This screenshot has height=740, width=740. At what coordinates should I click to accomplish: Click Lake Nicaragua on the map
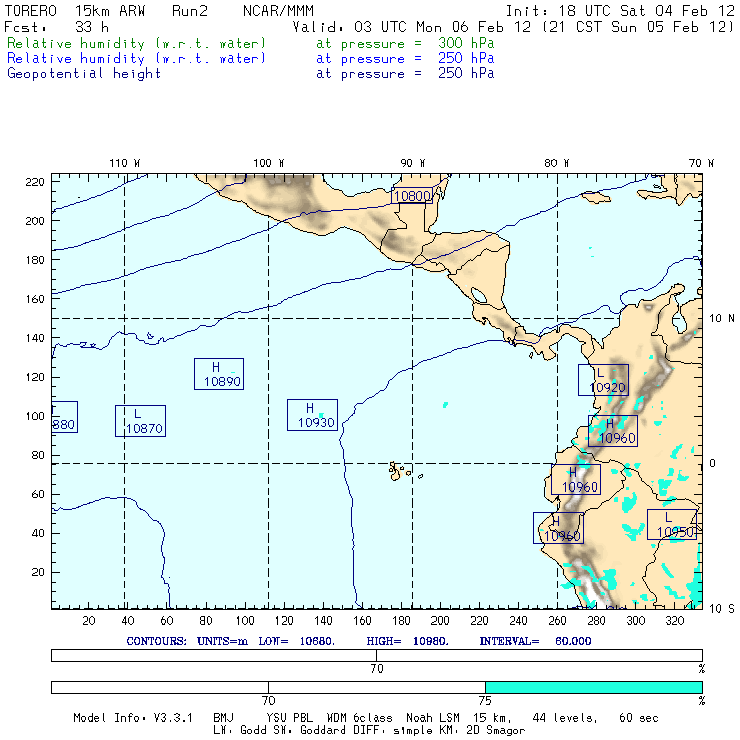pos(479,295)
